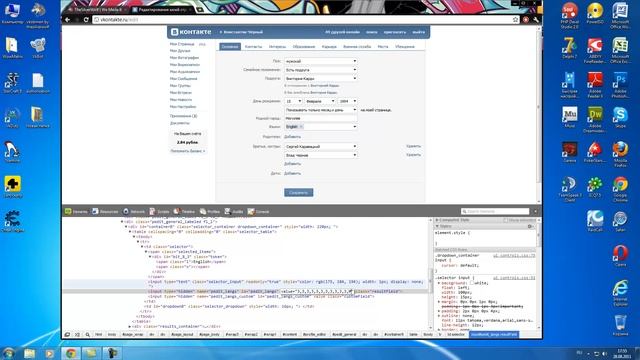Open the Elements panel in DevTools
640x360 pixels.
tap(76, 211)
